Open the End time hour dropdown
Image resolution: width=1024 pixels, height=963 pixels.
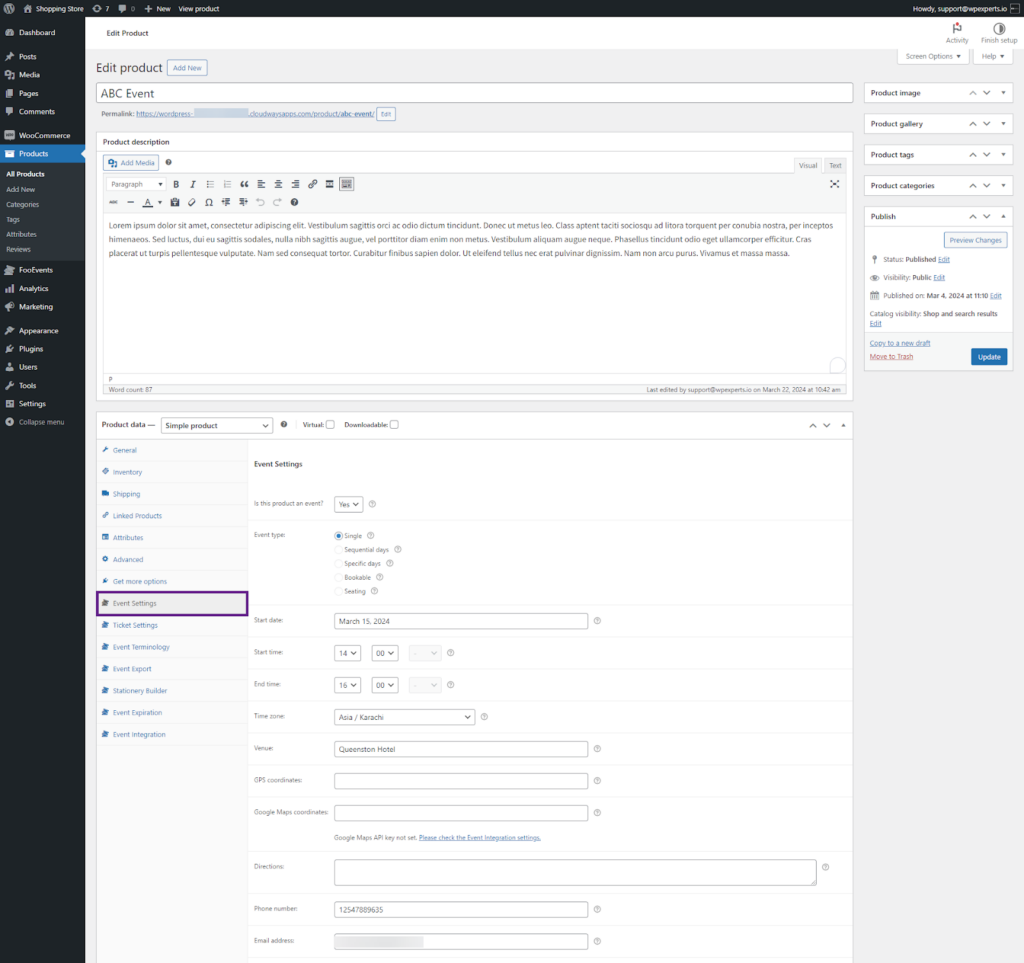point(347,686)
